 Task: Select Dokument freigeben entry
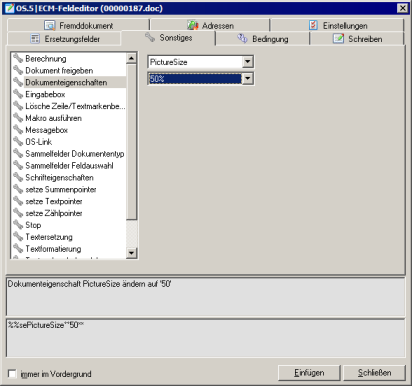tap(59, 71)
